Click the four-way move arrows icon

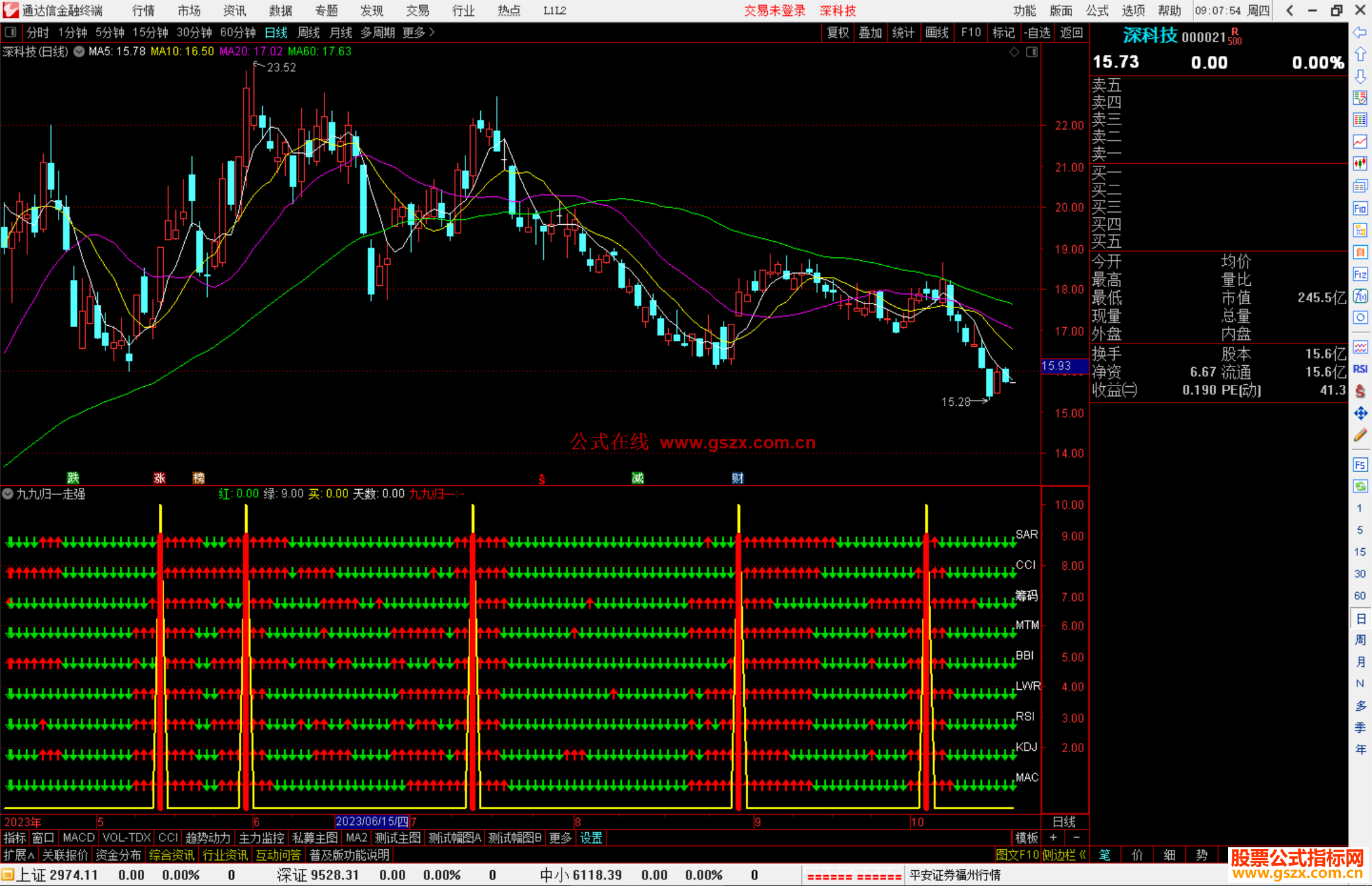click(x=1360, y=413)
